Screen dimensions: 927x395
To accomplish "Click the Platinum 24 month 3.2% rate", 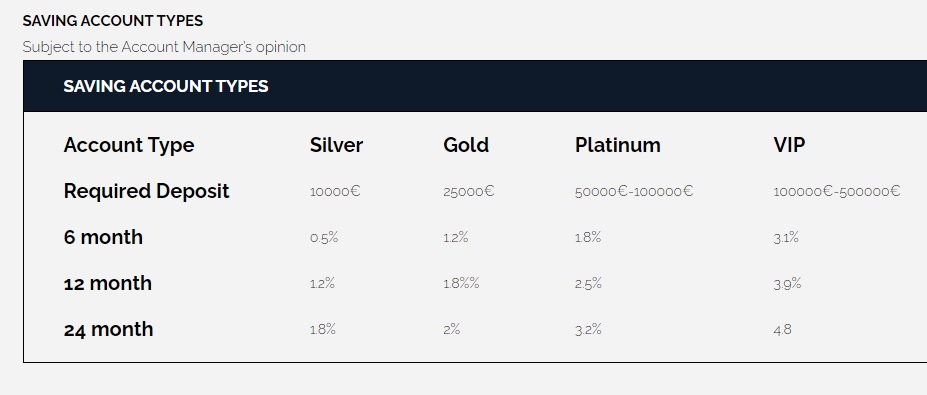I will [588, 330].
